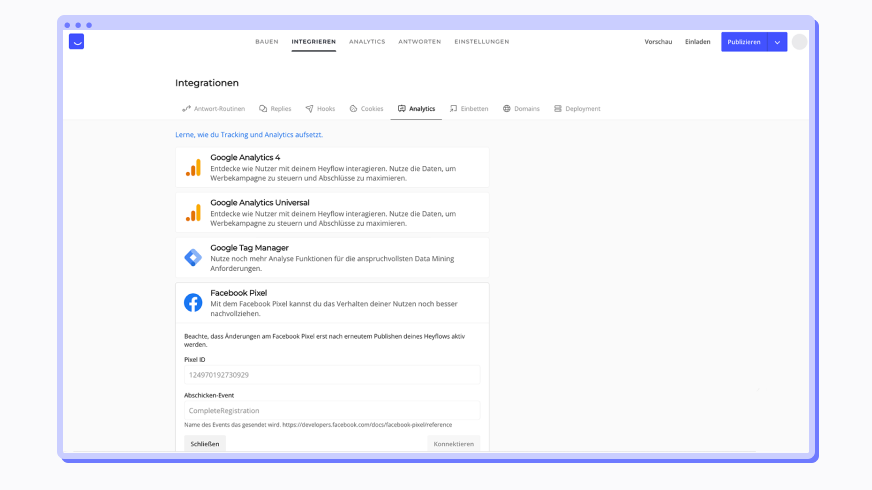This screenshot has width=872, height=490.
Task: Click the Integrationen heading
Action: coord(207,83)
